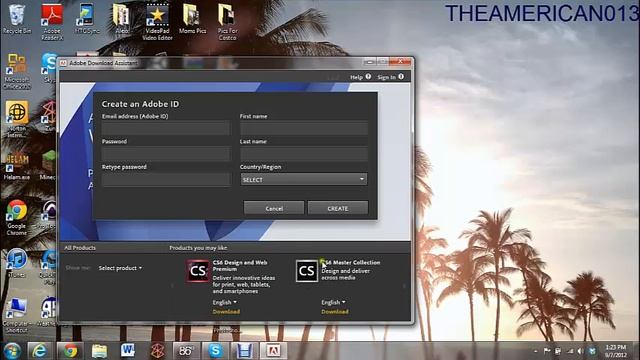Expand the Select product dropdown
The image size is (640, 360).
pyautogui.click(x=120, y=268)
